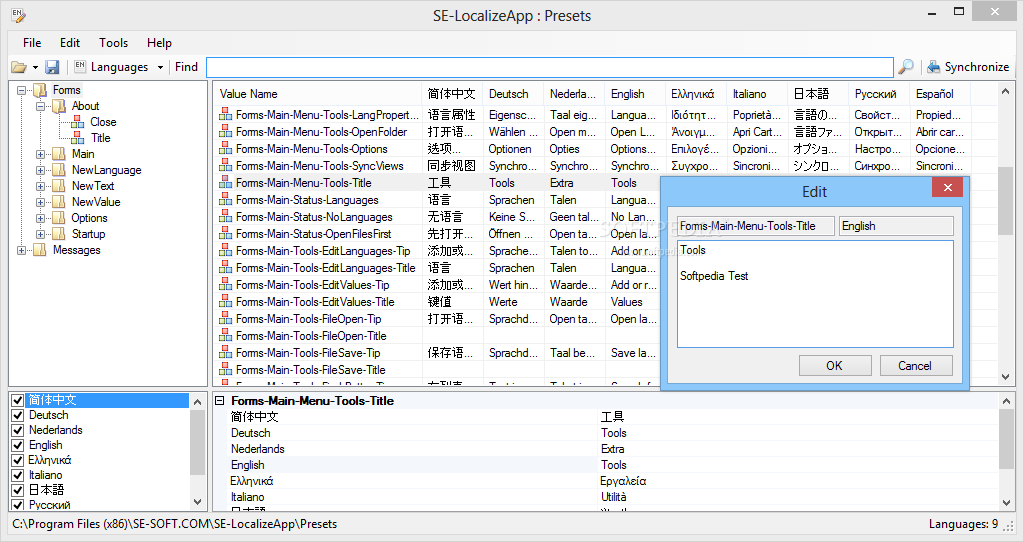Click the open folder toolbar icon
Image resolution: width=1024 pixels, height=542 pixels.
pyautogui.click(x=19, y=67)
